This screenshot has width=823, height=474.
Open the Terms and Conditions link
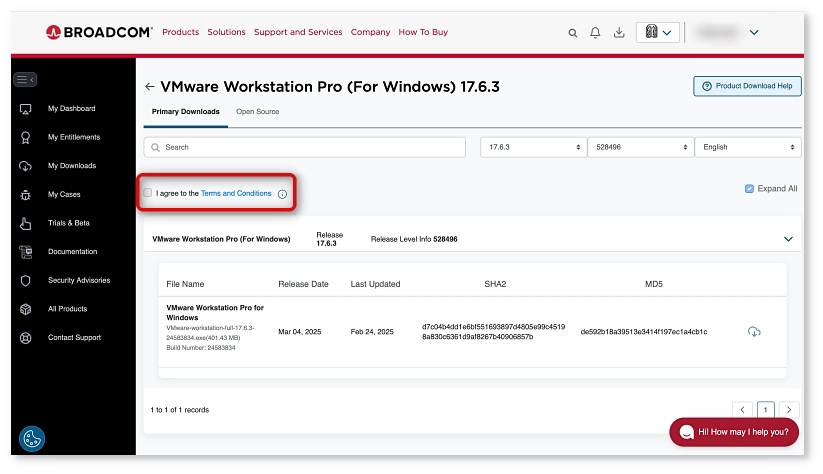[x=236, y=193]
